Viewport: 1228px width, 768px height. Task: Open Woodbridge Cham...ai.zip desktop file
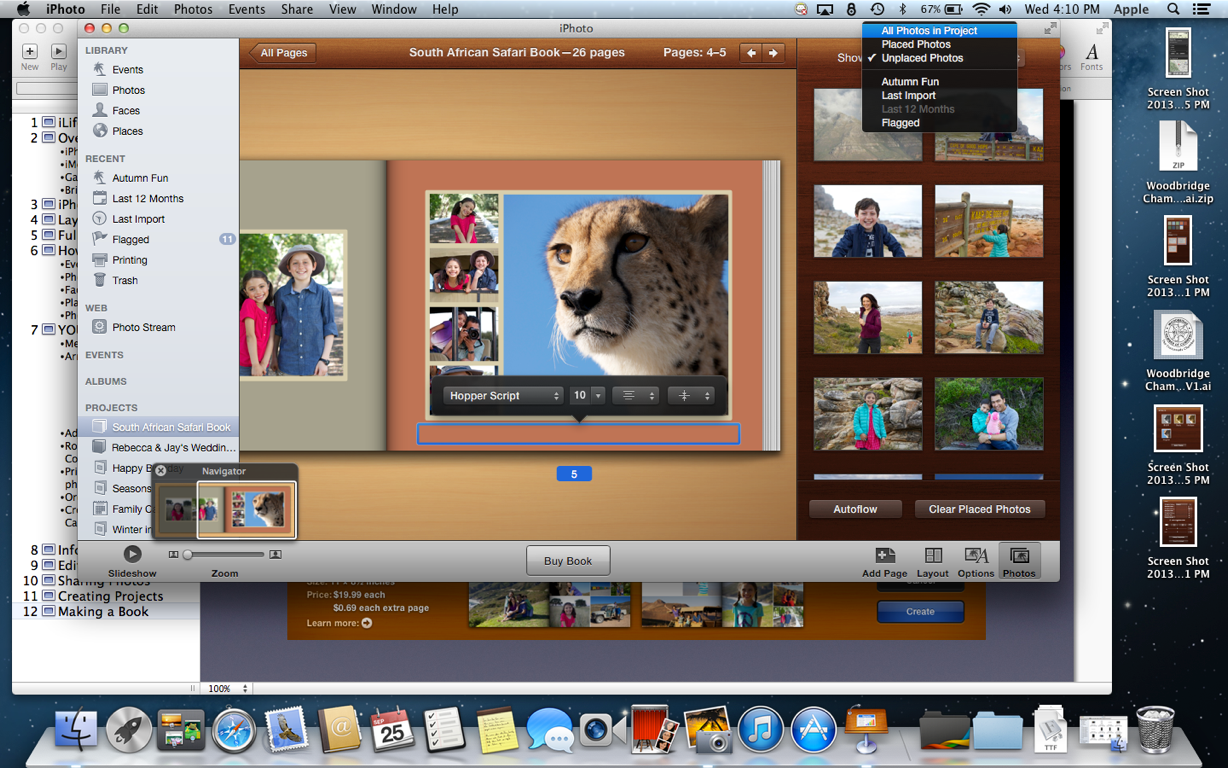pyautogui.click(x=1178, y=162)
